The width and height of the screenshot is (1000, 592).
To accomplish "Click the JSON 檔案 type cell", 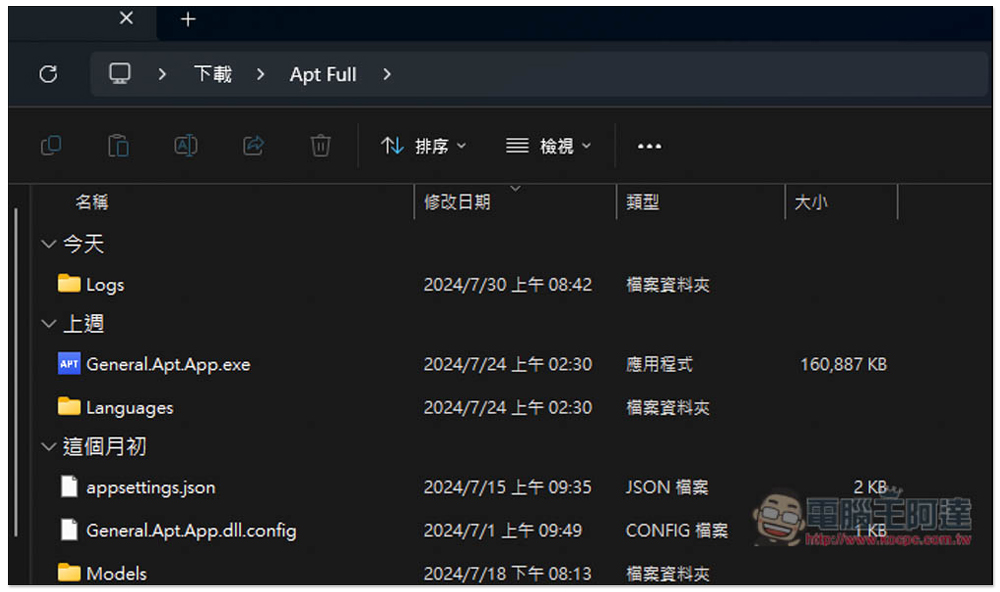I will (x=666, y=487).
